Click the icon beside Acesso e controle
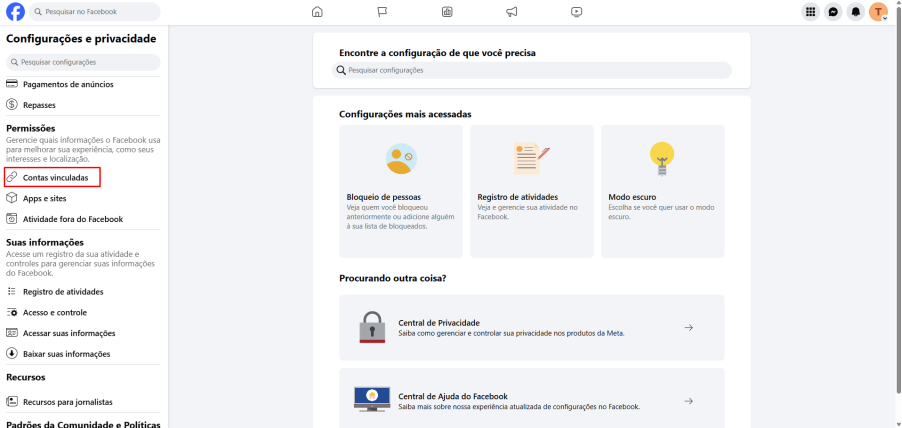 12,312
